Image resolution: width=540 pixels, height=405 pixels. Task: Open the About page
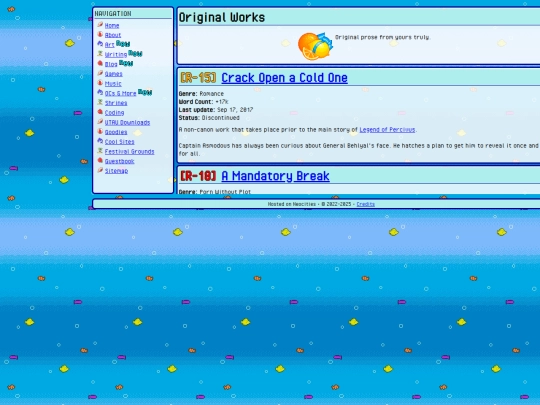click(x=113, y=35)
